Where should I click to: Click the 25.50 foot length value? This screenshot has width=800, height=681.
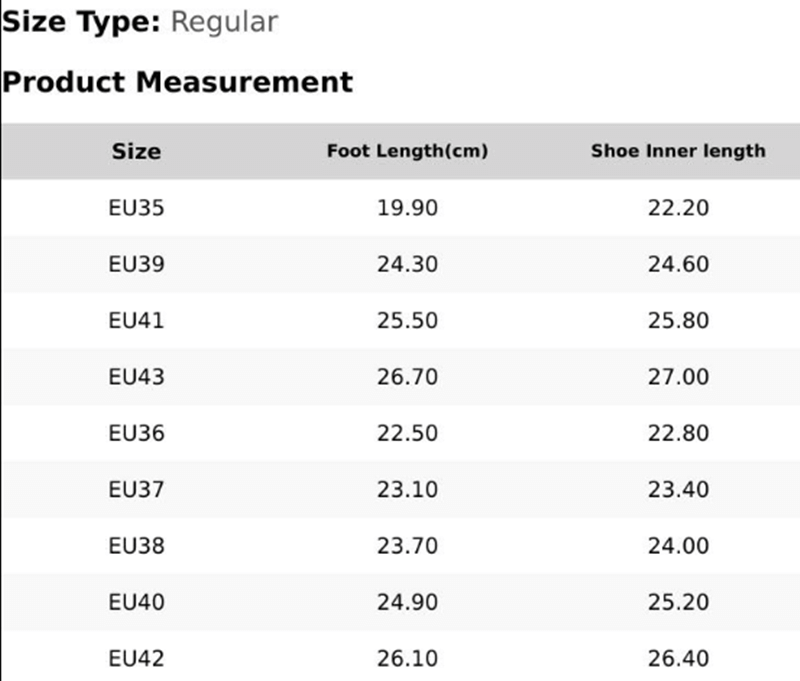407,321
